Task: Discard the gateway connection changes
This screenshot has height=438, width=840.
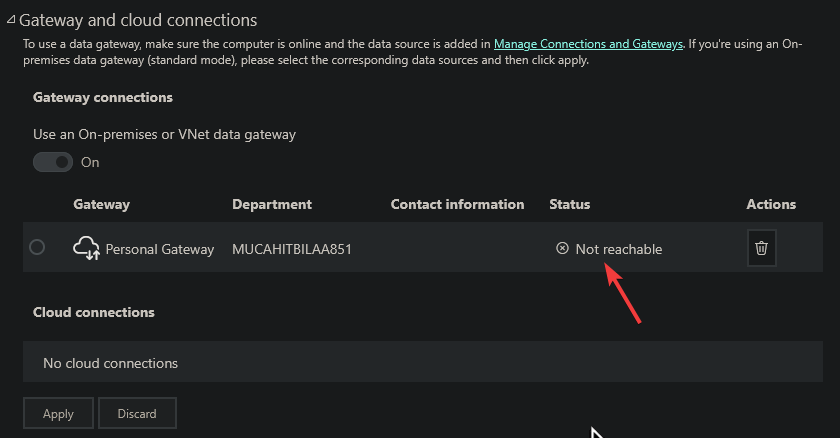Action: click(137, 413)
